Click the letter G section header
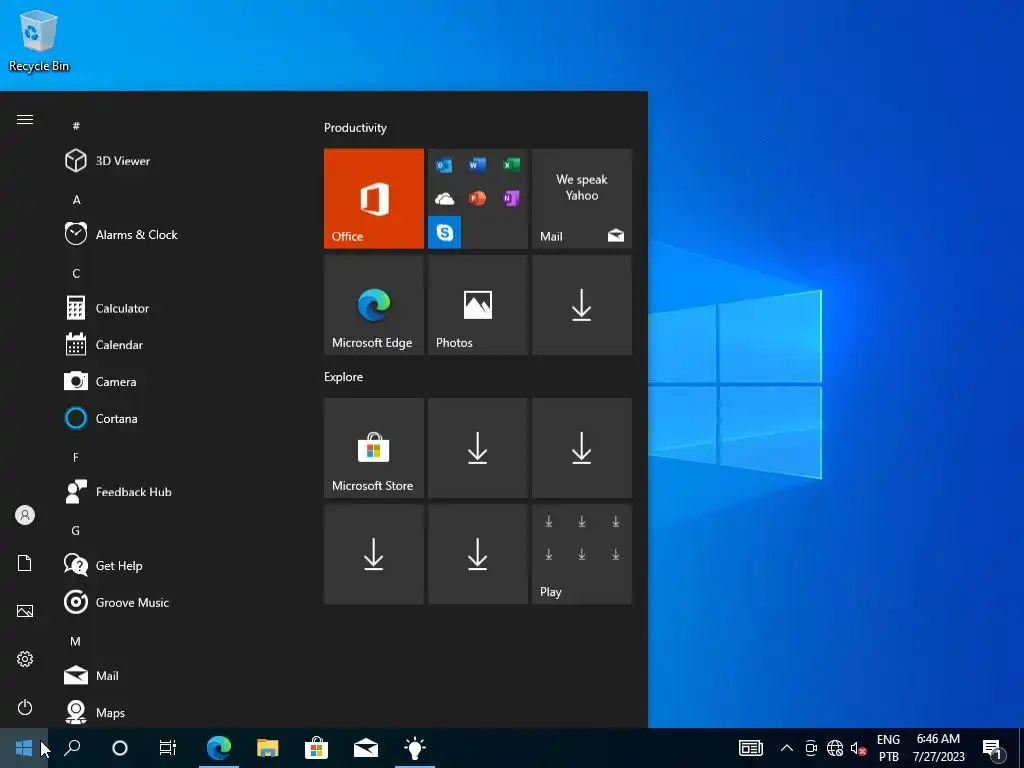This screenshot has height=768, width=1024. [76, 531]
